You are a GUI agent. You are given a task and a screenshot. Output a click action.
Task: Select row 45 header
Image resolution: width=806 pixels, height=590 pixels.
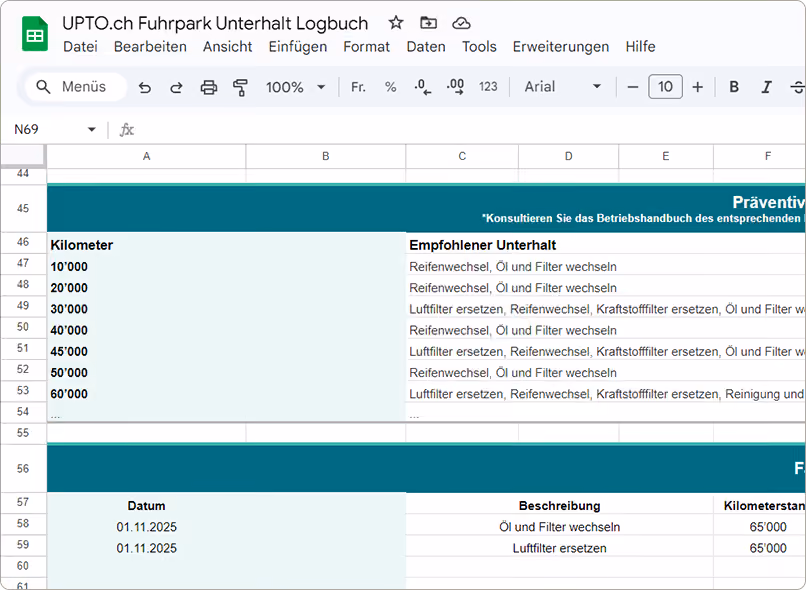click(23, 208)
